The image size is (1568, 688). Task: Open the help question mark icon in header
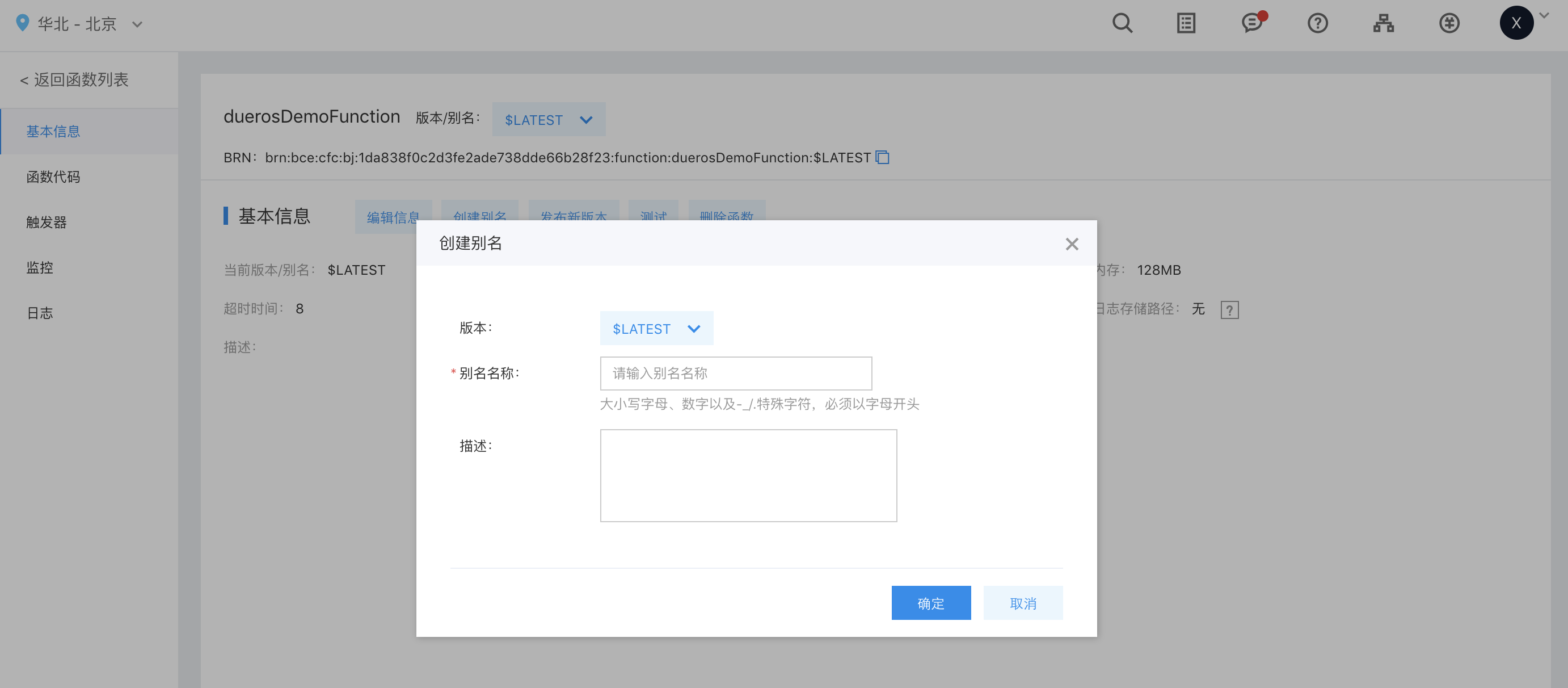point(1317,23)
